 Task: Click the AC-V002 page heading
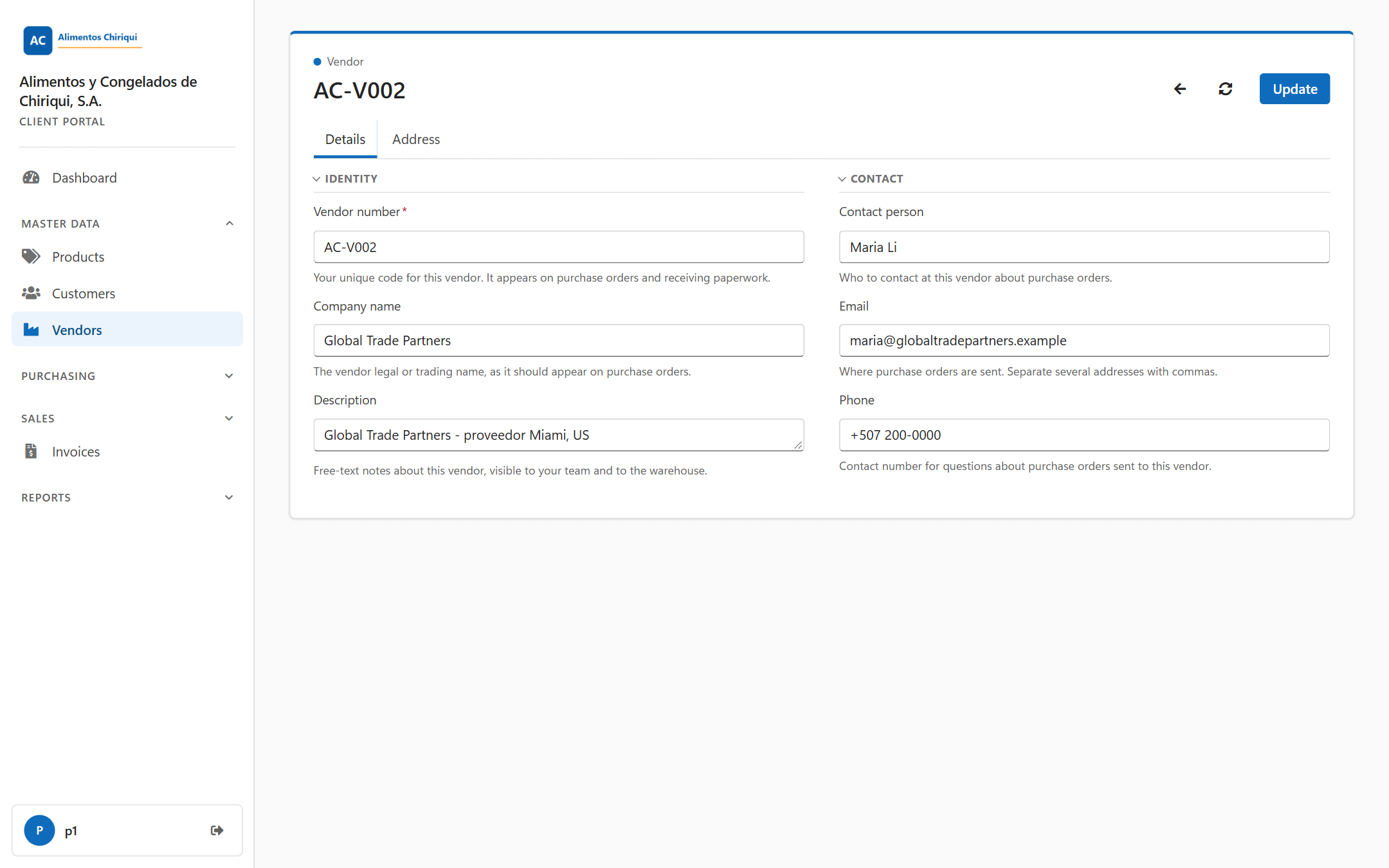pos(359,91)
